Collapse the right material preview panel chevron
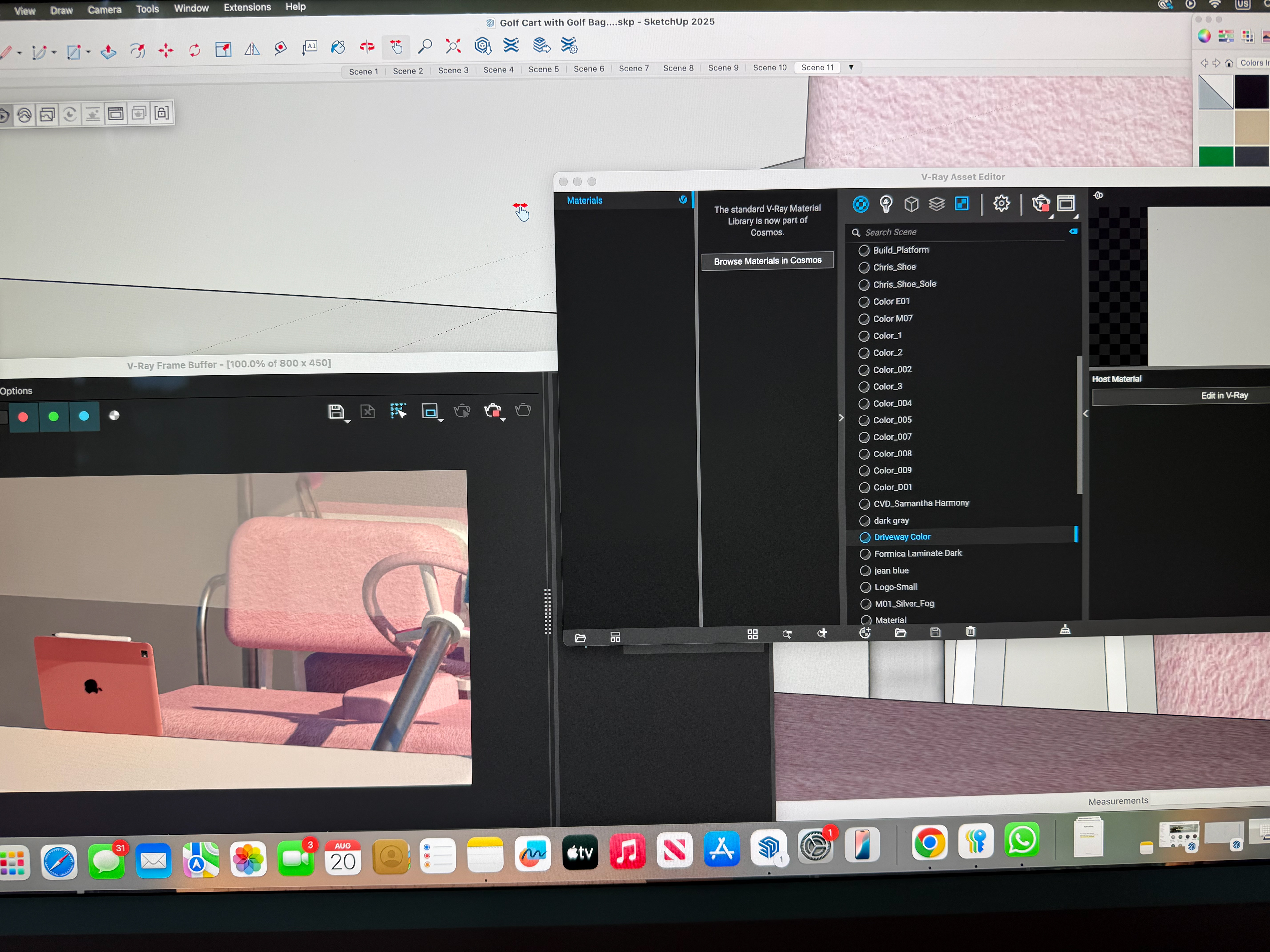The image size is (1270, 952). pos(1085,413)
